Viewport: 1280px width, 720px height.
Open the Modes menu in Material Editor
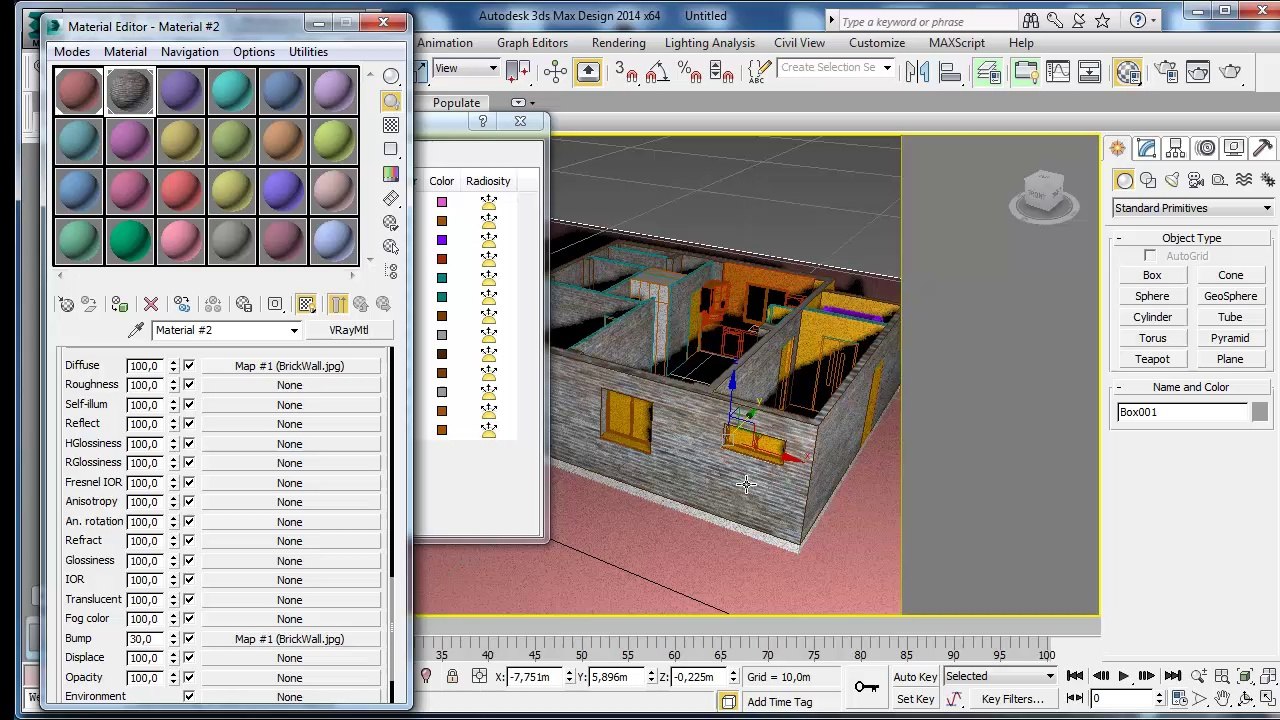coord(72,52)
